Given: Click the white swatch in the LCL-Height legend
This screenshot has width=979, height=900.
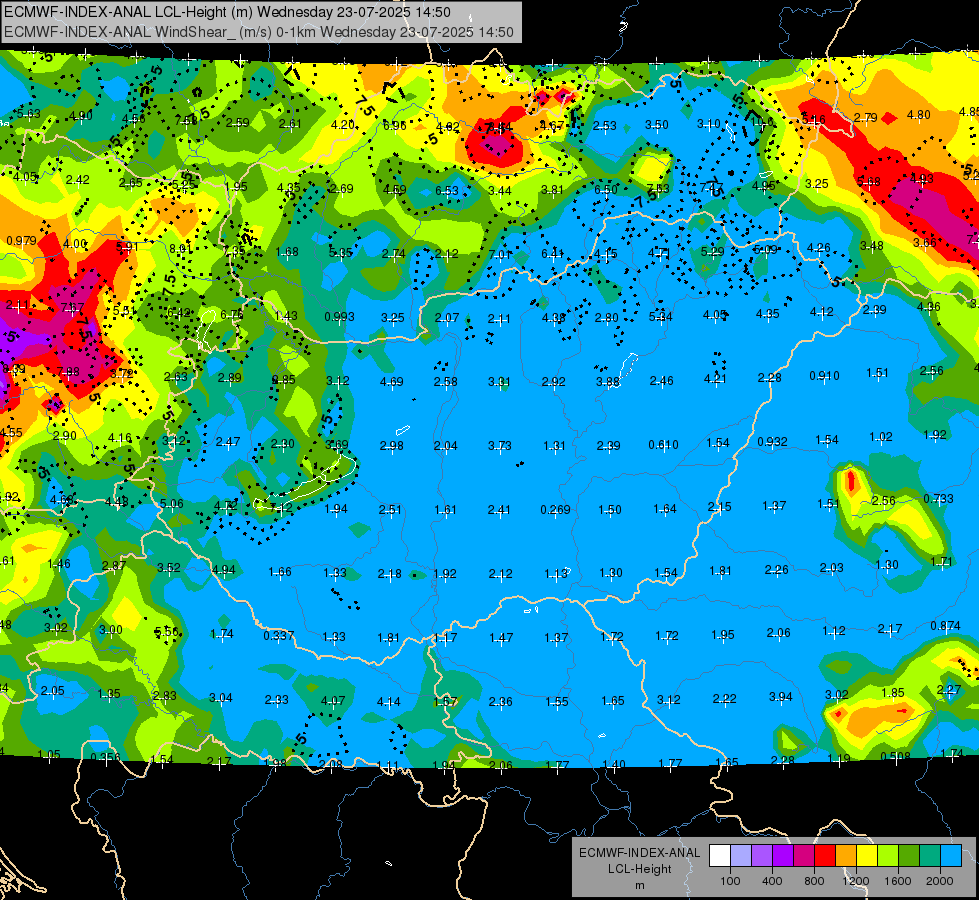Looking at the screenshot, I should point(720,855).
